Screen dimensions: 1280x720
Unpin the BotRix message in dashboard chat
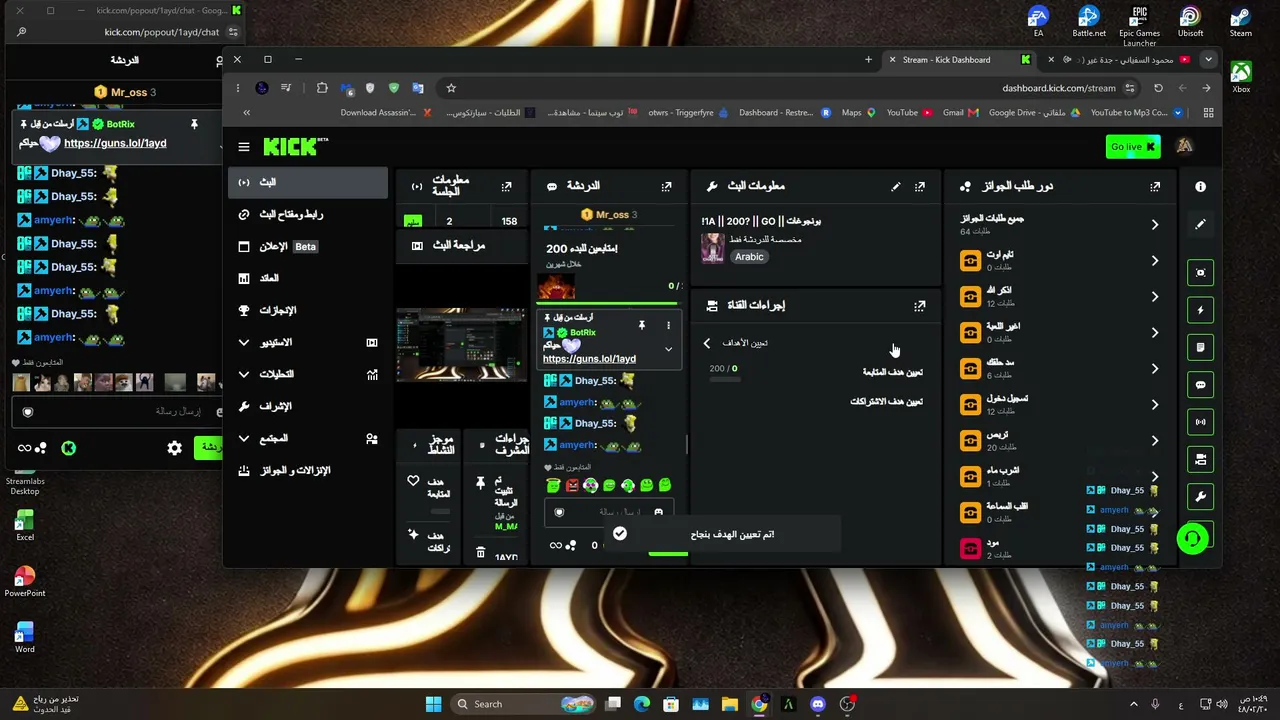coord(642,325)
